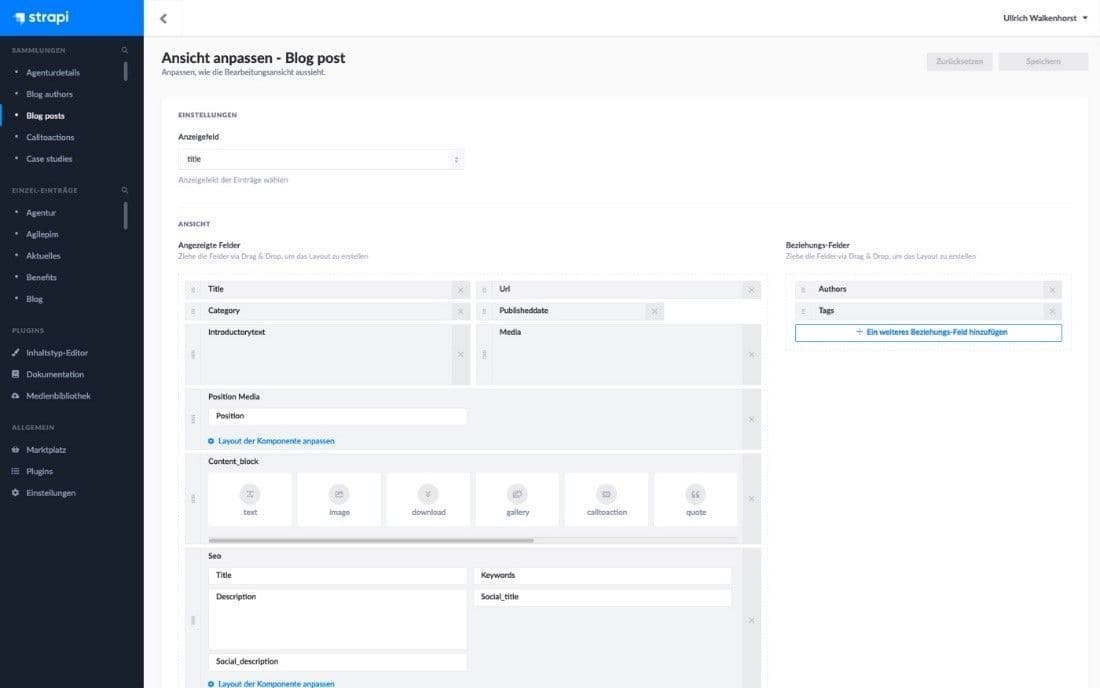Click the back arrow next to the page title
The height and width of the screenshot is (688, 1100).
pyautogui.click(x=163, y=18)
